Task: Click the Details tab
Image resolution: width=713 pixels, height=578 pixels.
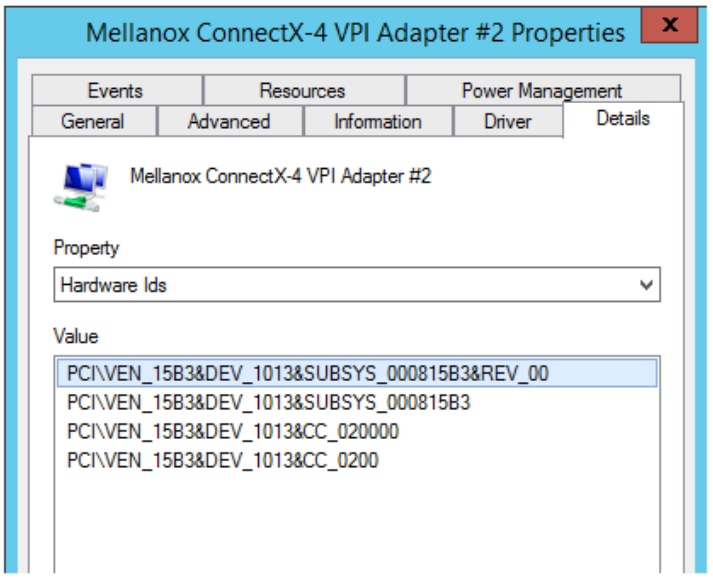Action: coord(622,119)
